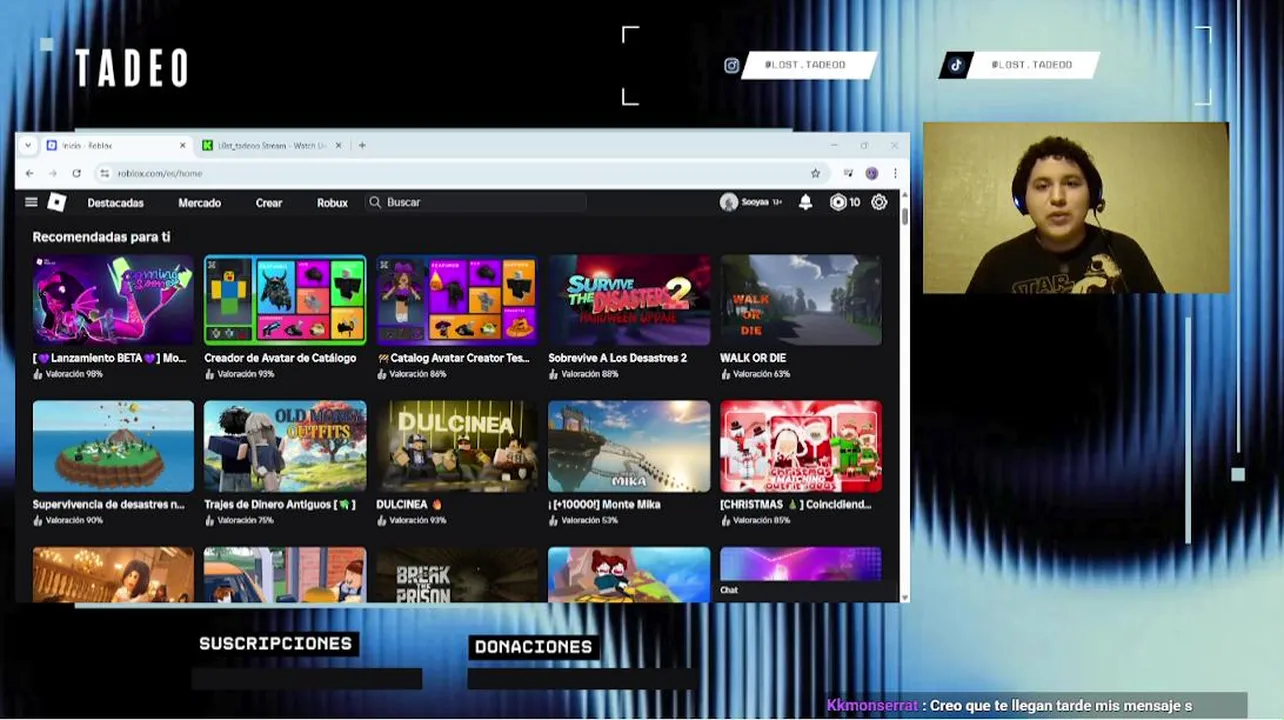Click the 'Valoración 63%' rating text
This screenshot has height=720, width=1284.
[761, 374]
